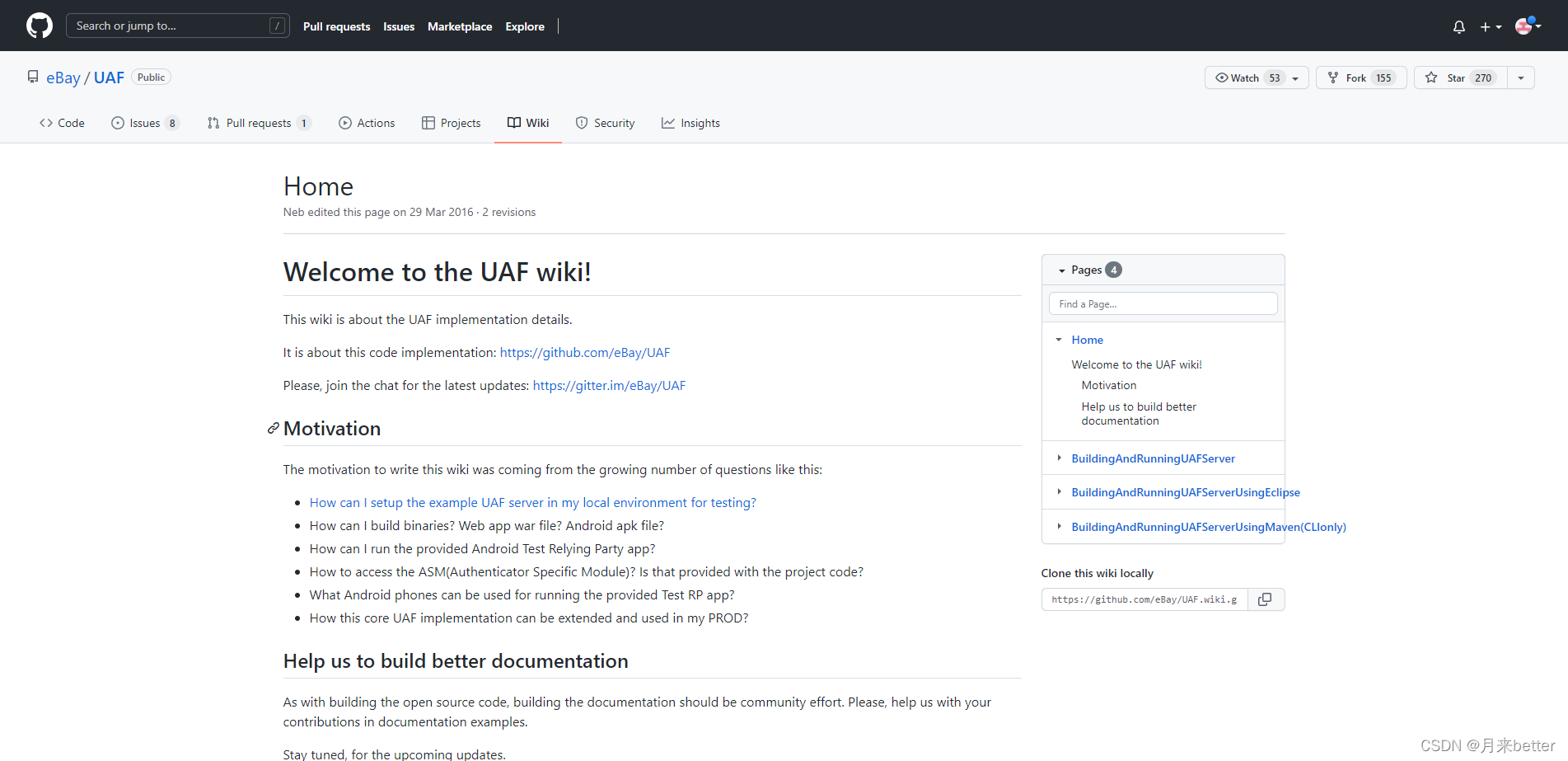Open the Star lists dropdown arrow
The width and height of the screenshot is (1568, 761).
pyautogui.click(x=1521, y=78)
